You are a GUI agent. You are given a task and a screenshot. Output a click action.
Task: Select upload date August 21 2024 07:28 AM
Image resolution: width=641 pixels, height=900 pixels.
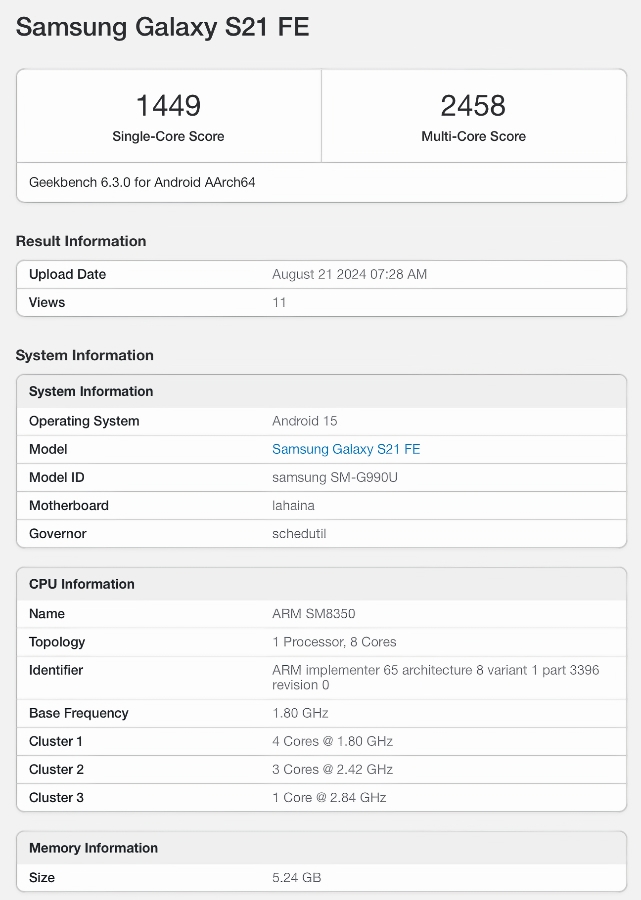click(349, 274)
